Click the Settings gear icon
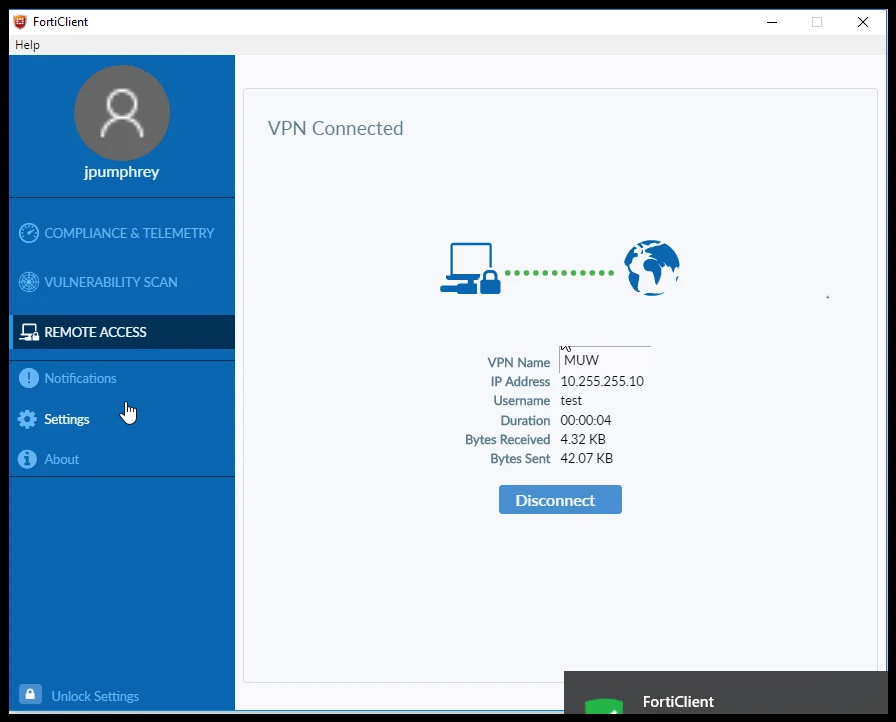 click(x=27, y=419)
